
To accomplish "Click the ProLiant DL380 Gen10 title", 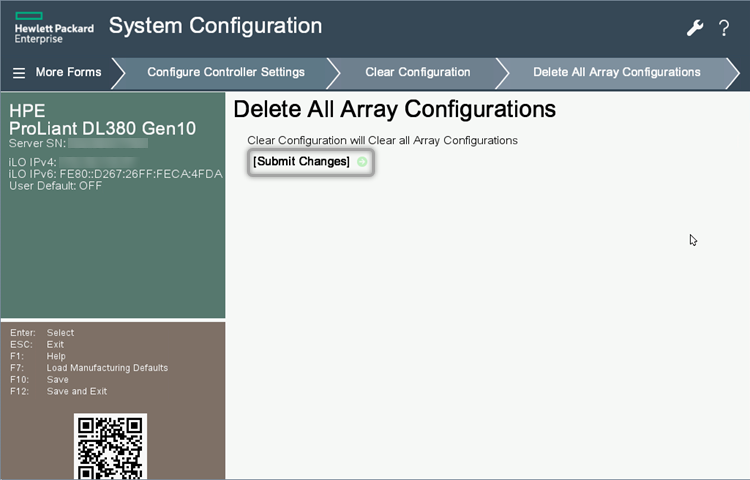I will [102, 129].
